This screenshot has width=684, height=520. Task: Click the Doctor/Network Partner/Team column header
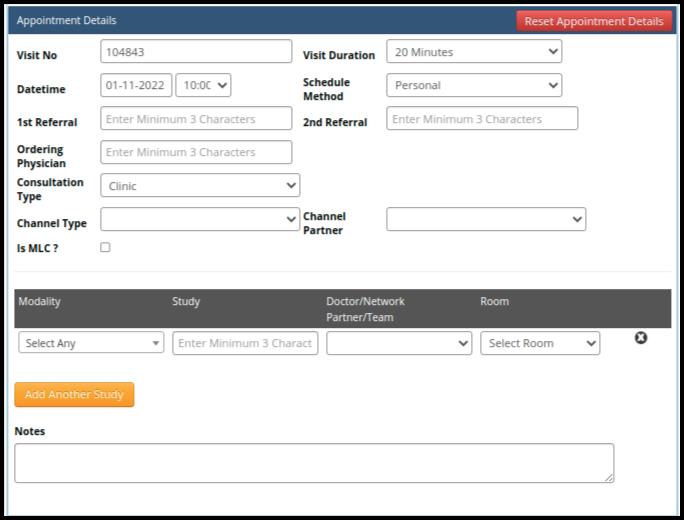[366, 309]
